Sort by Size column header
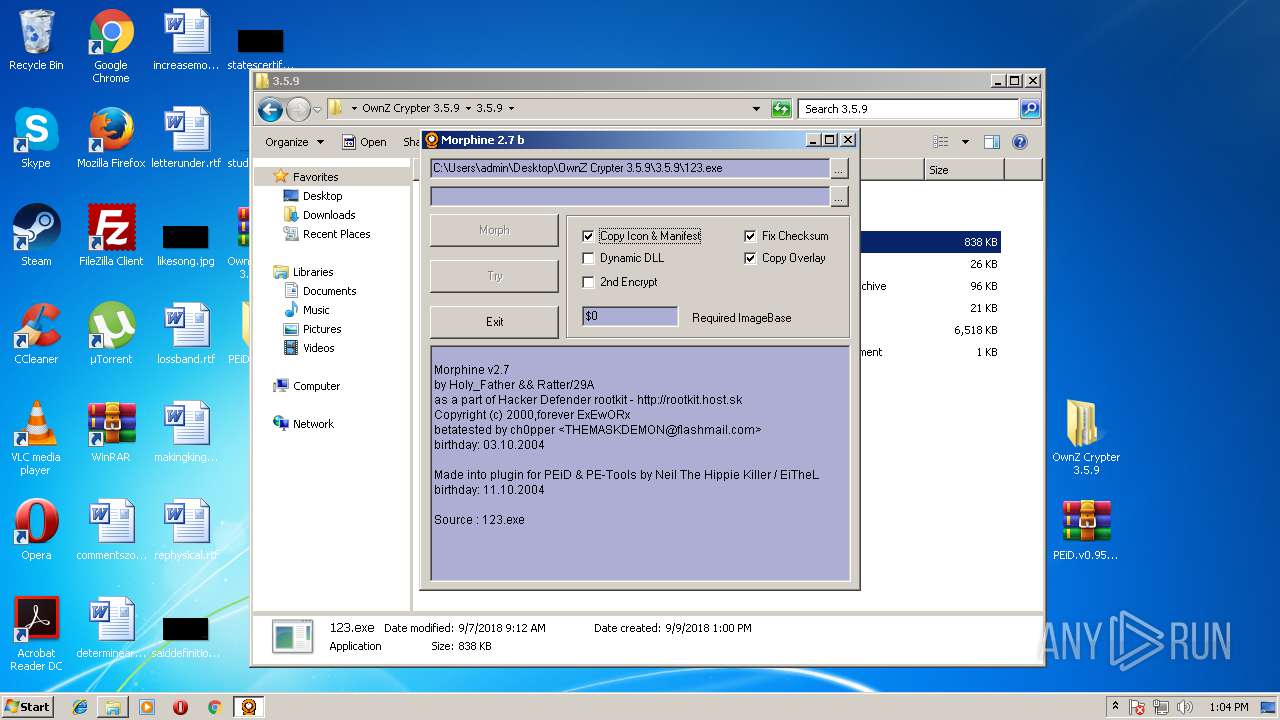This screenshot has height=720, width=1280. coord(964,170)
